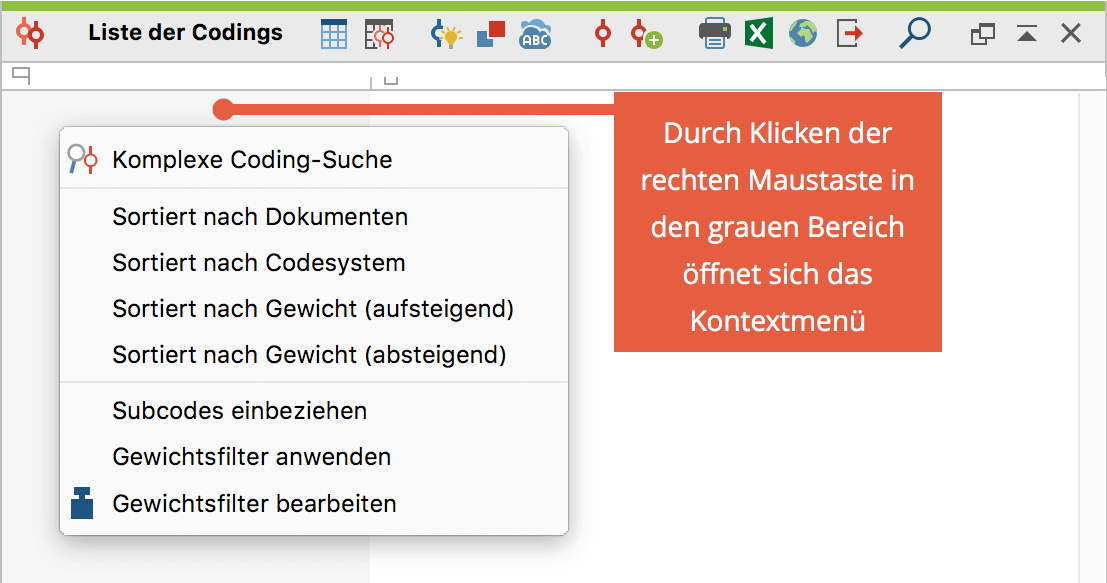
Task: Click the print icon in the toolbar
Action: 715,33
